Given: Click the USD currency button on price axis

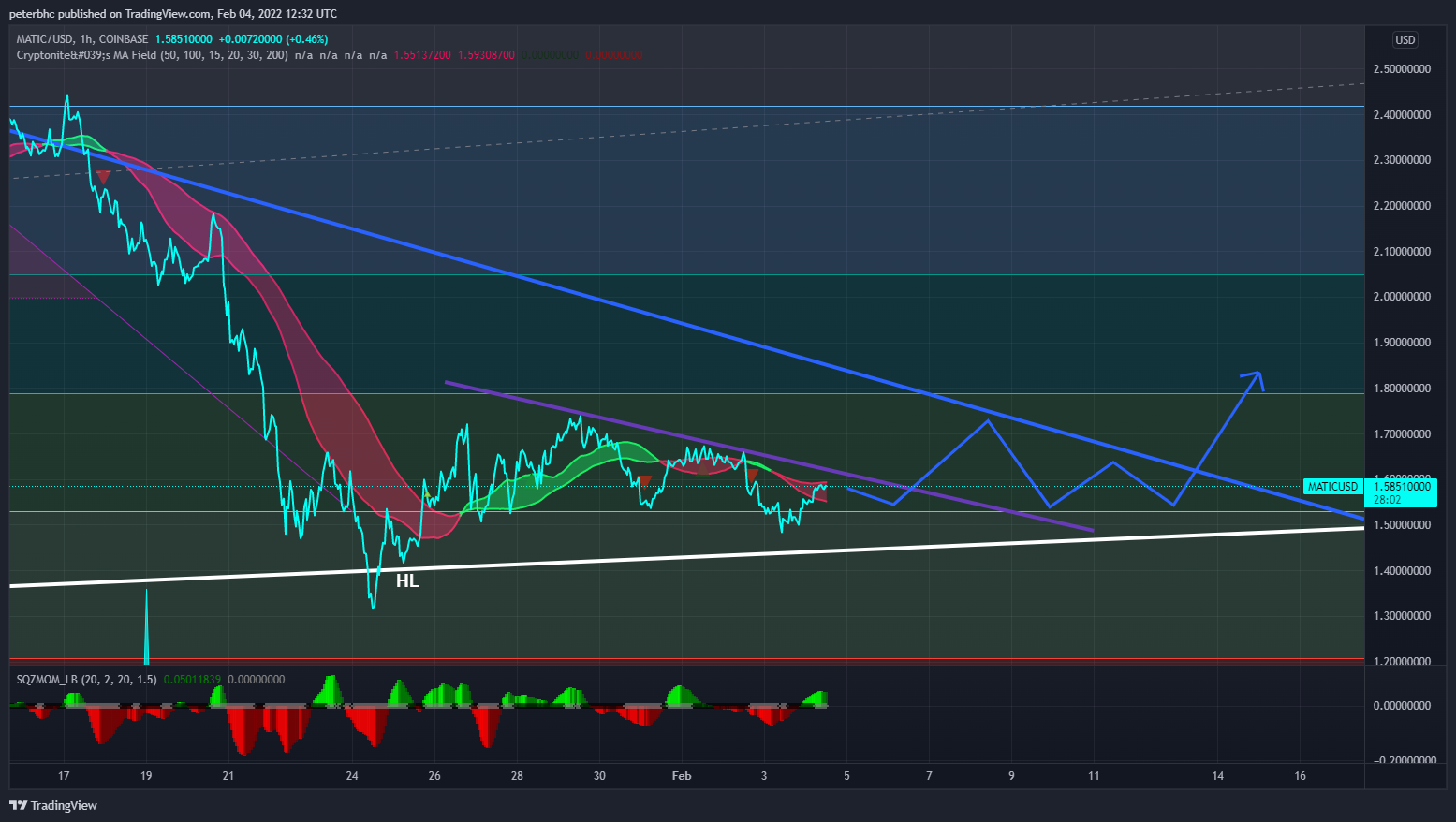Looking at the screenshot, I should coord(1405,40).
